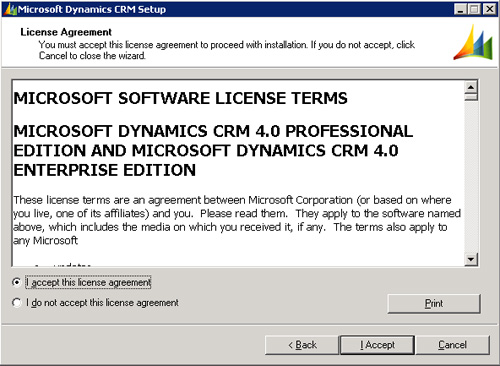This screenshot has height=366, width=500.
Task: Click the 'ENTERPRISE EDITION' heading line
Action: click(x=105, y=170)
